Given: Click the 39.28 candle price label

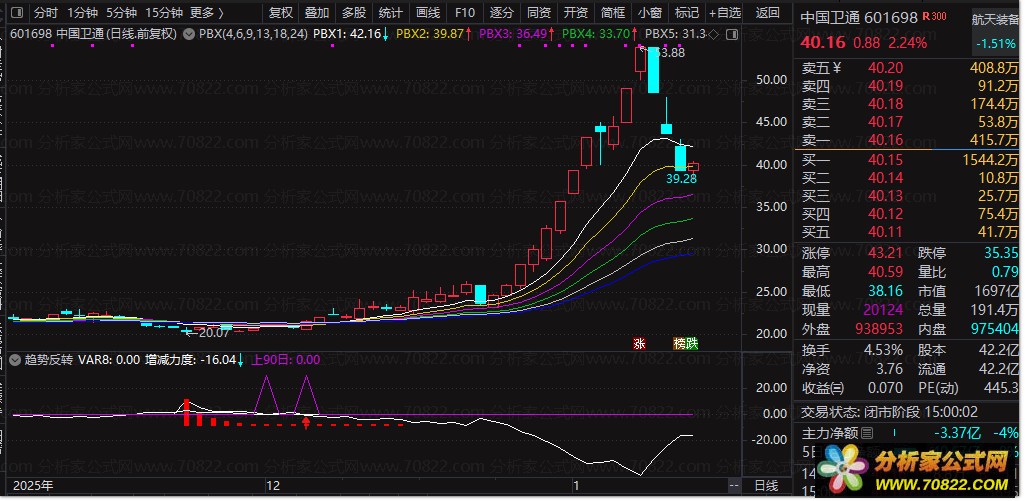Looking at the screenshot, I should pos(681,178).
